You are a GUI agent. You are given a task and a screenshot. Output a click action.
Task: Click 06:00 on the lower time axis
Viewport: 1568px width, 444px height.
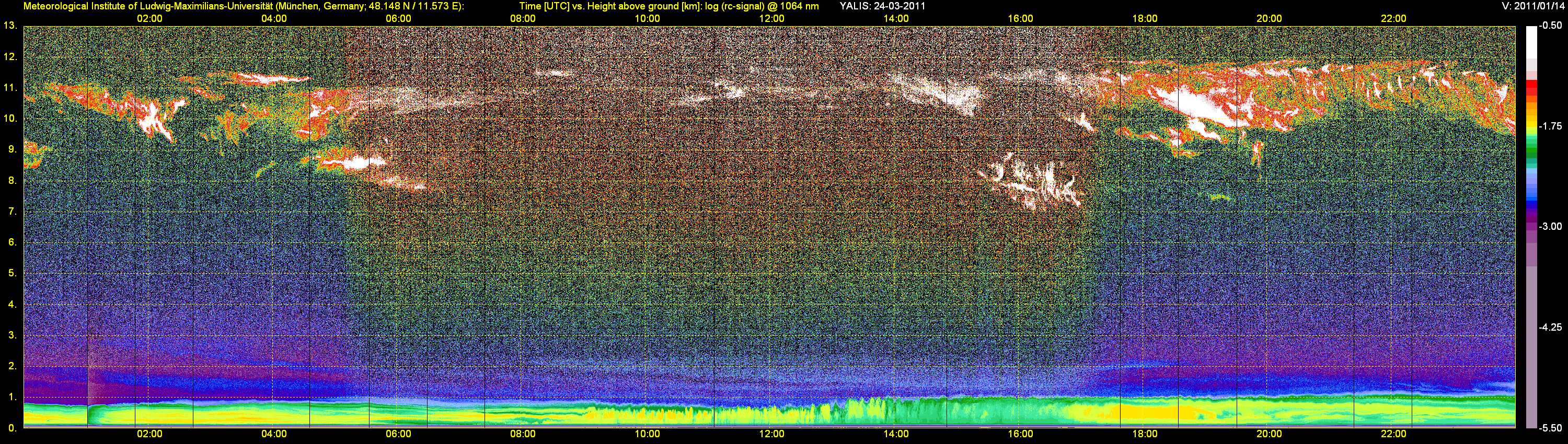[x=399, y=434]
